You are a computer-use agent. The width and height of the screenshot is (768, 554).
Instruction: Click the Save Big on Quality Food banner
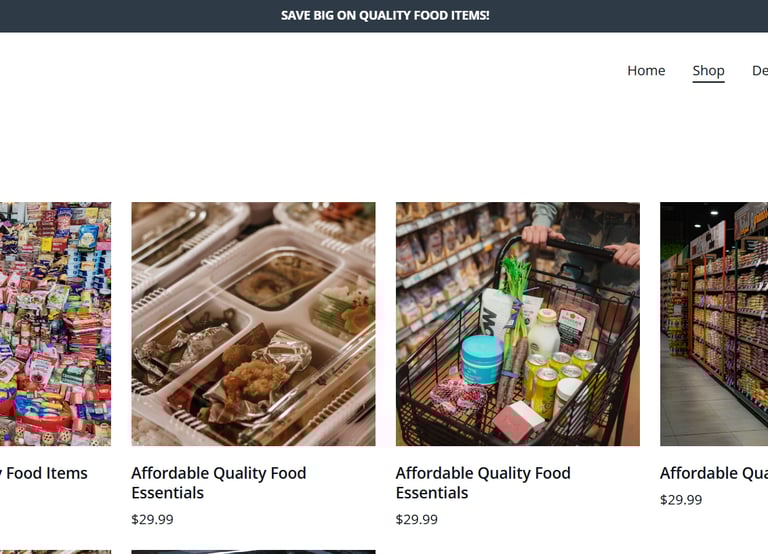[x=384, y=16]
